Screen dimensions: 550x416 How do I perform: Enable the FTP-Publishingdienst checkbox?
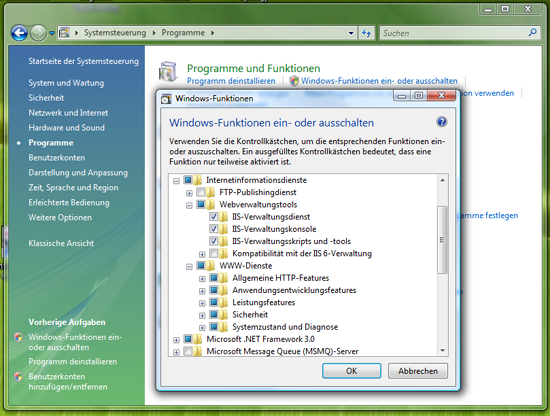click(201, 192)
